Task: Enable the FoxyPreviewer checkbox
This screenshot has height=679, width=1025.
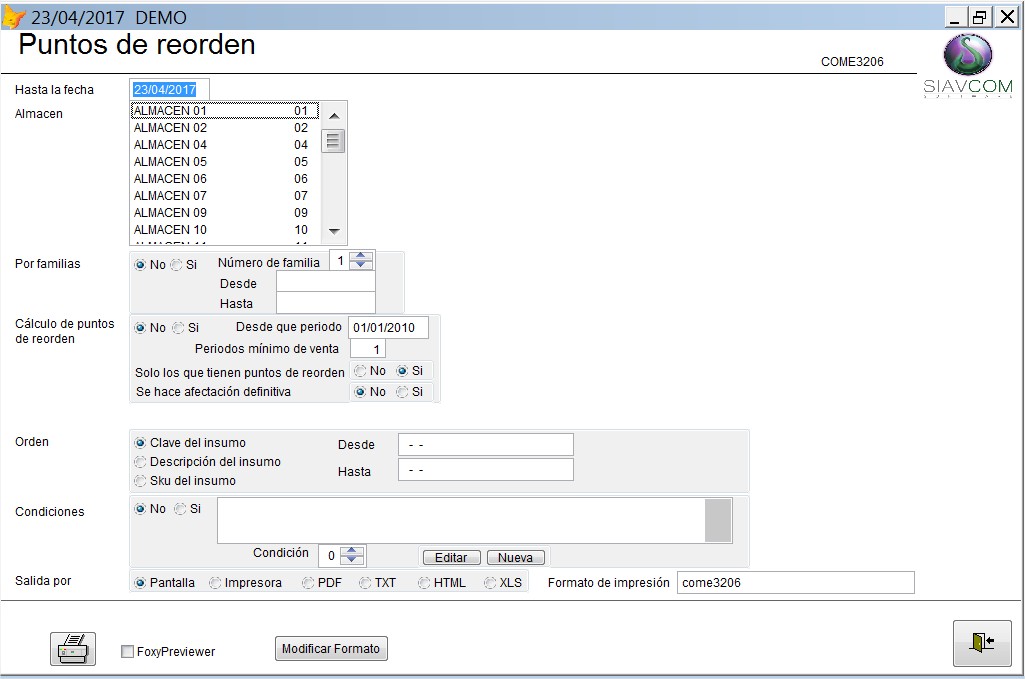Action: (x=127, y=652)
